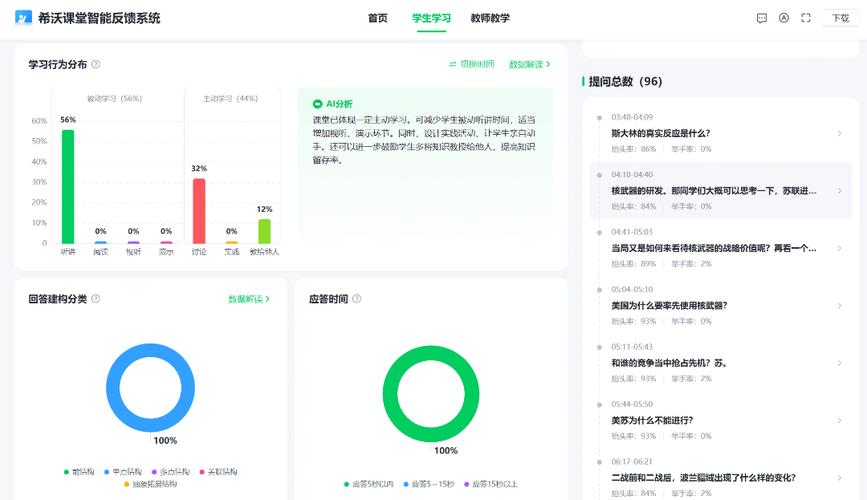The image size is (867, 500).
Task: Click the 05:44-05:50 time label
Action: 632,404
